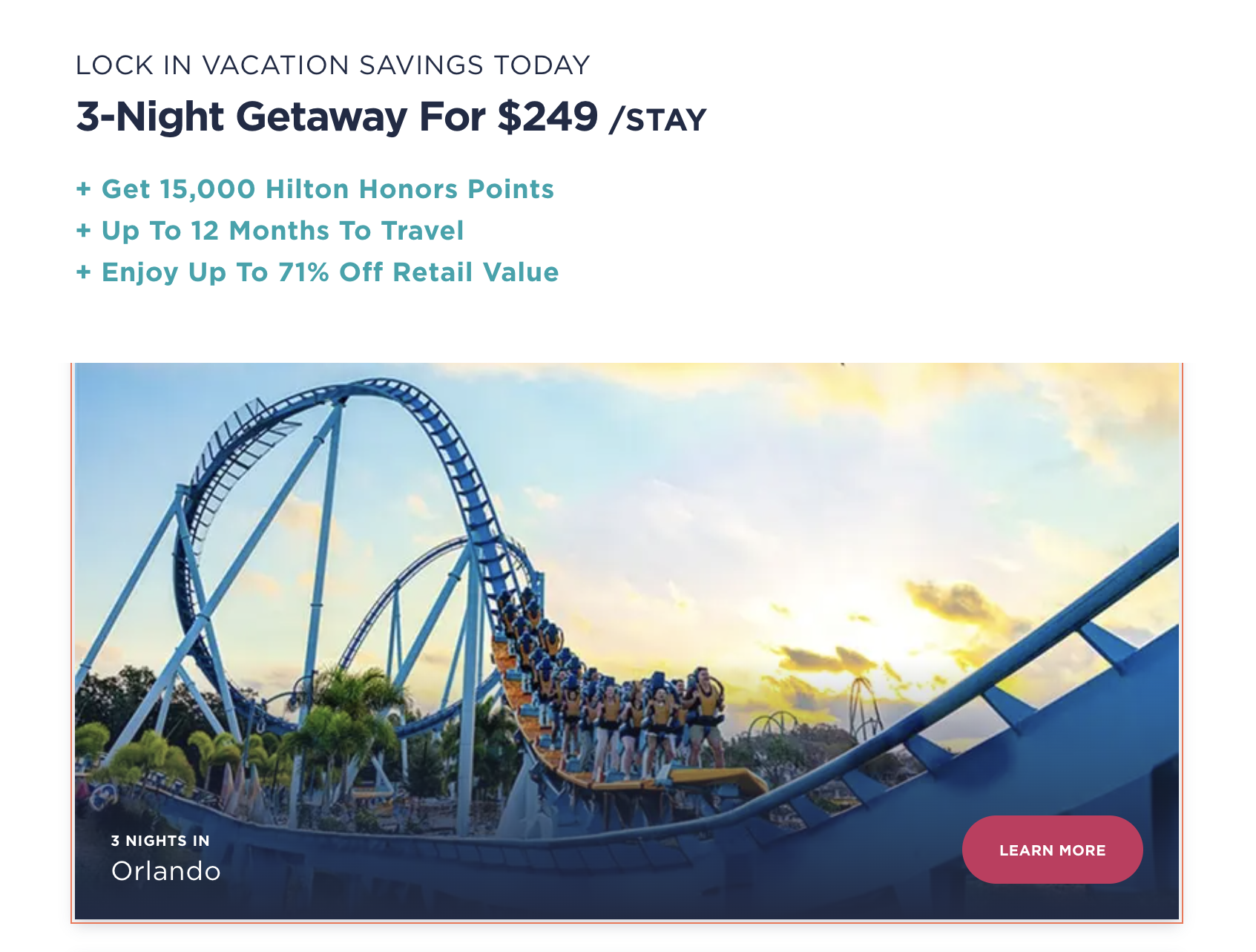Click the plus sign before Hilton Honors Points
Image resolution: width=1256 pixels, height=952 pixels.
pos(83,189)
